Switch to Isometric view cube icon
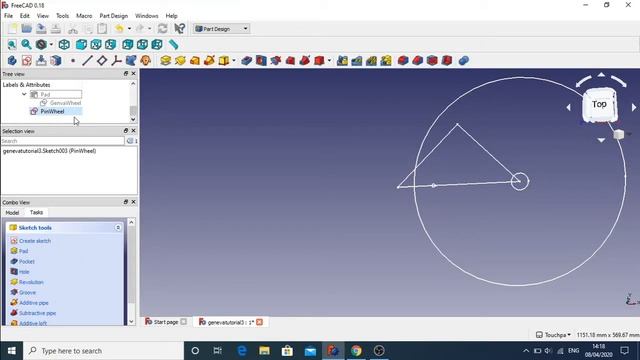Image resolution: width=640 pixels, height=360 pixels. point(64,44)
